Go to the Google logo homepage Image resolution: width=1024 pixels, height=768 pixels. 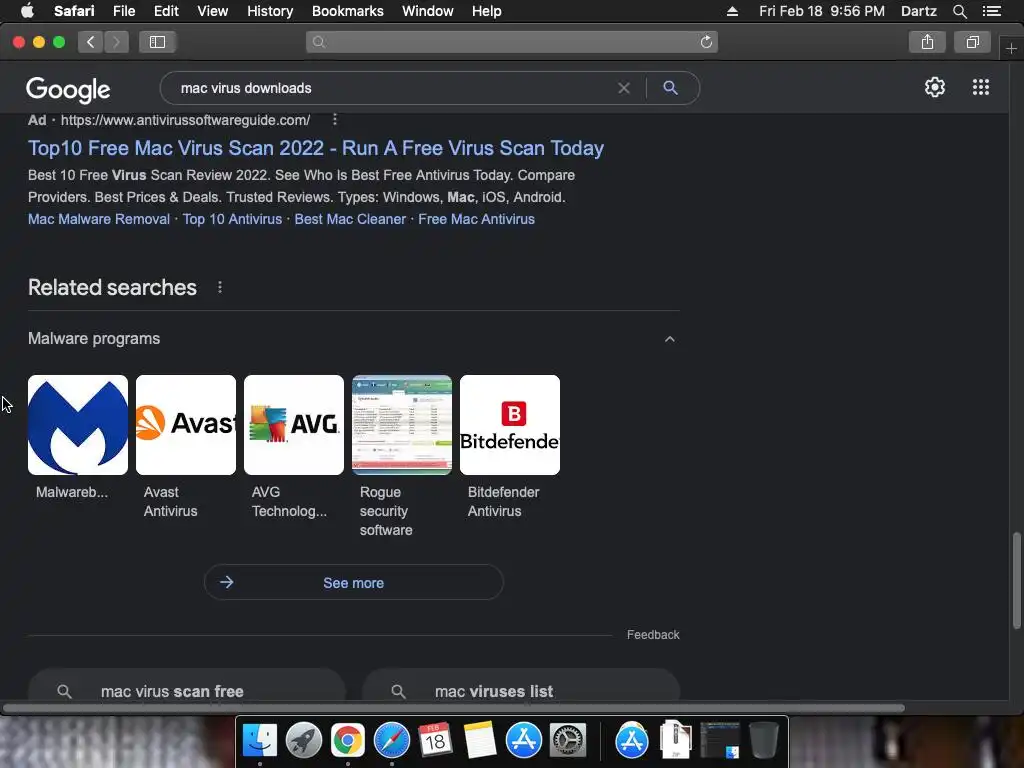coord(68,89)
